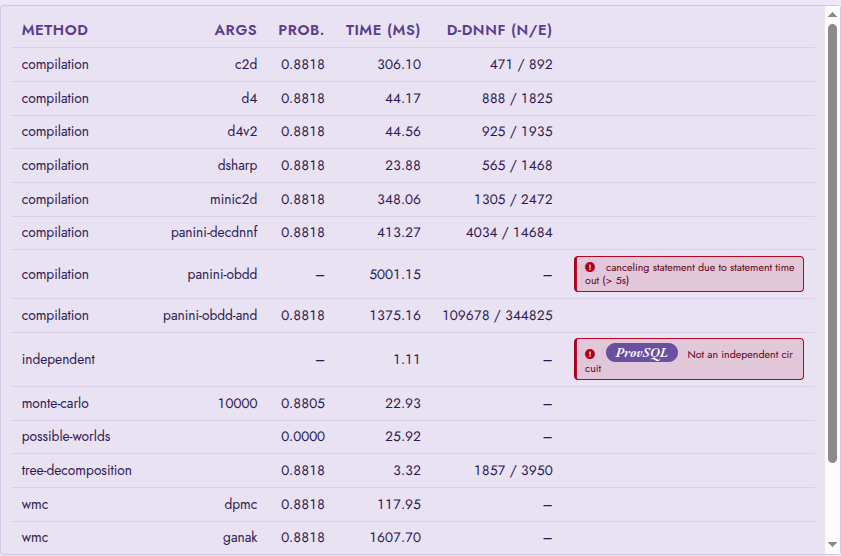Image resolution: width=841 pixels, height=556 pixels.
Task: Click the dsharp argument cell
Action: (x=237, y=165)
